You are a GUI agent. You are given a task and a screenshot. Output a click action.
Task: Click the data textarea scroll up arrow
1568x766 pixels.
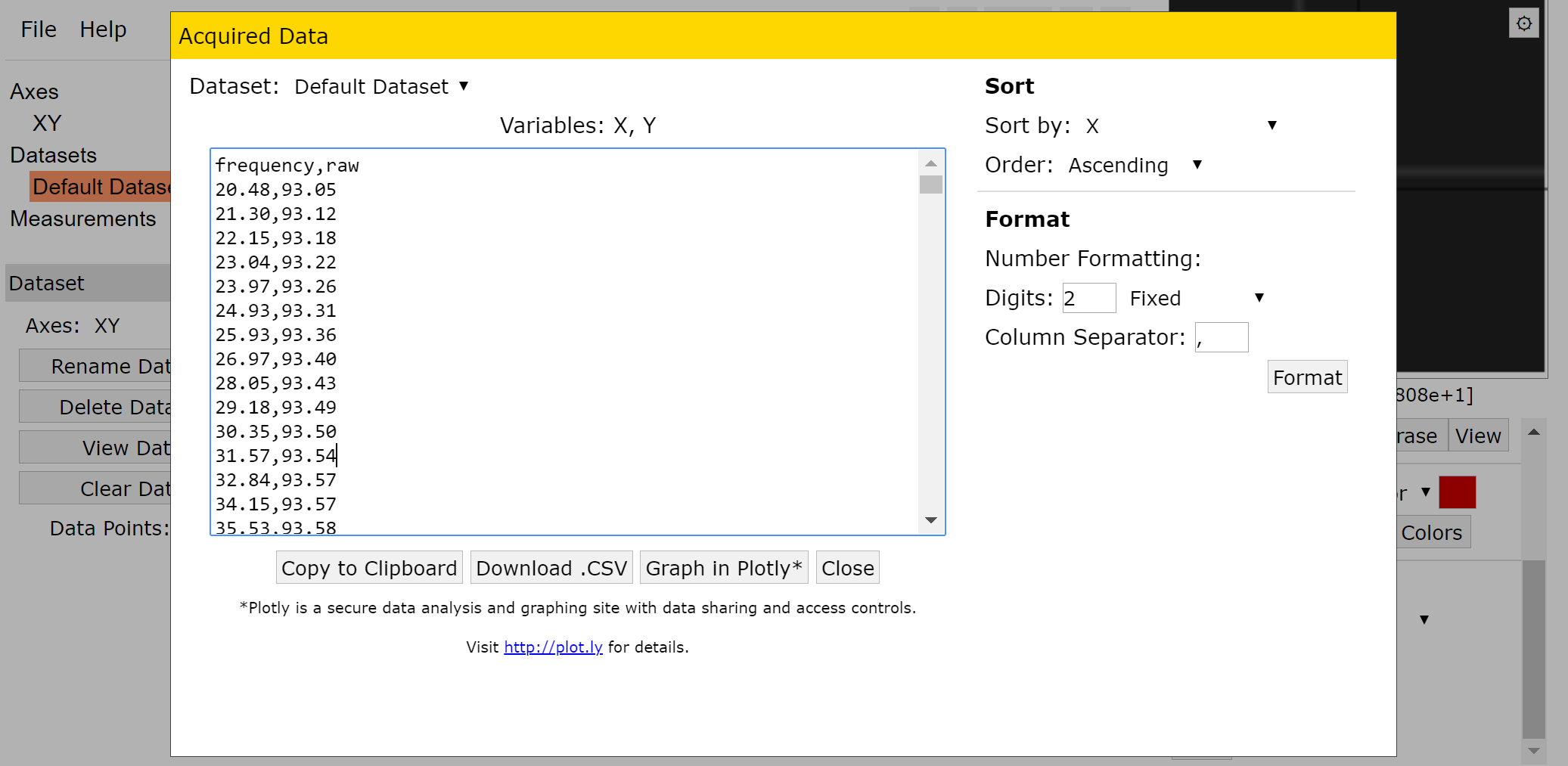pos(931,163)
